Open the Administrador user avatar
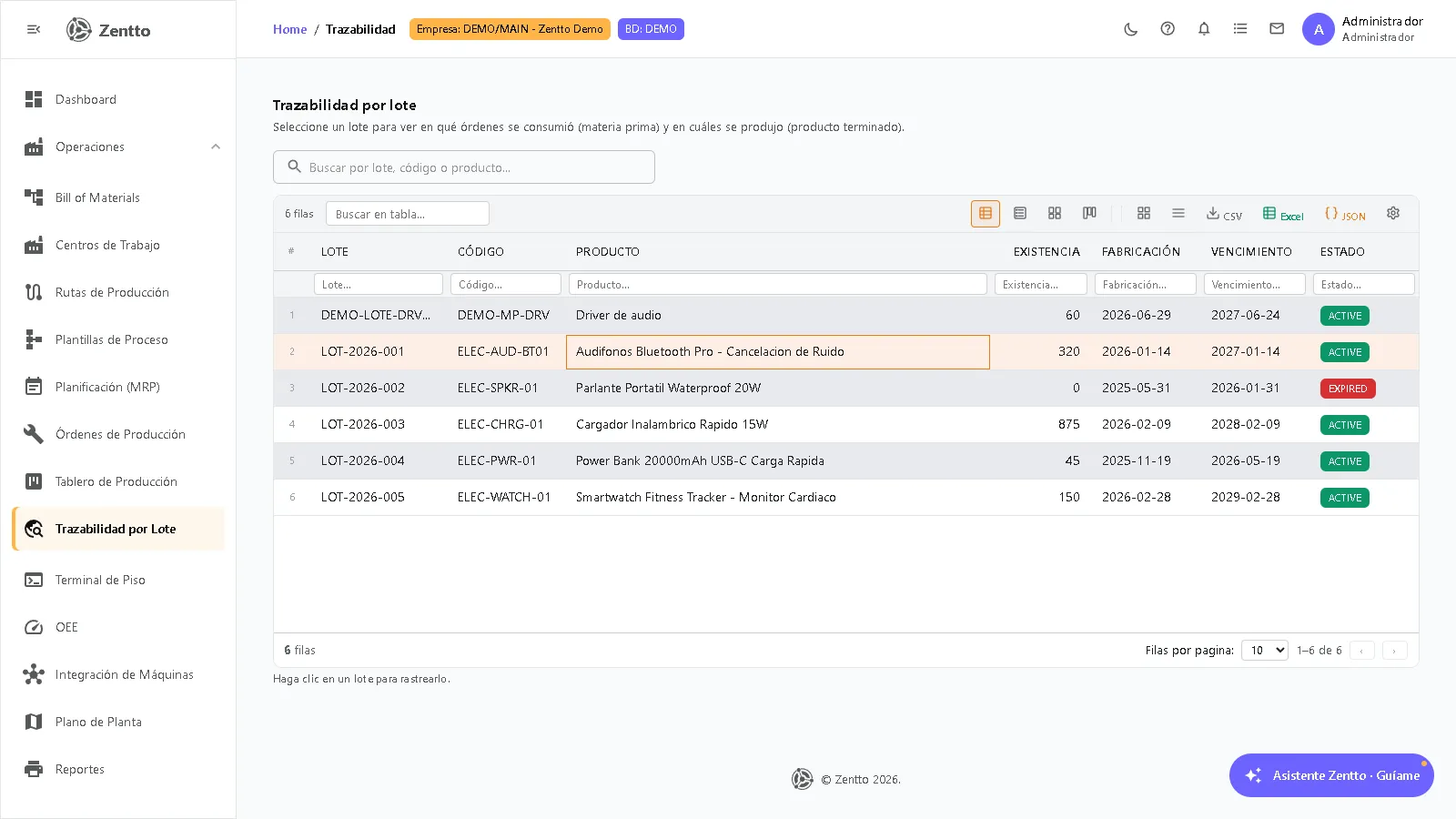The image size is (1456, 819). pos(1319,29)
